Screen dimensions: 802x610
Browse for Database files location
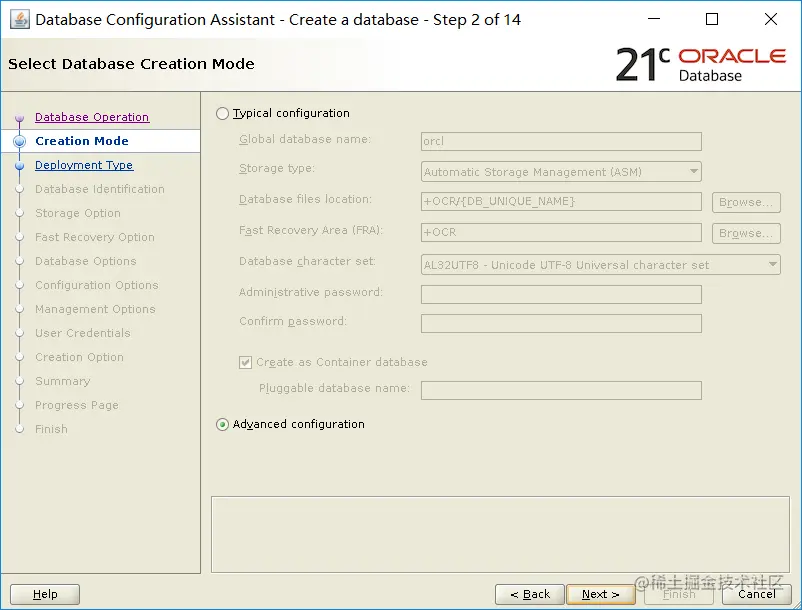746,202
